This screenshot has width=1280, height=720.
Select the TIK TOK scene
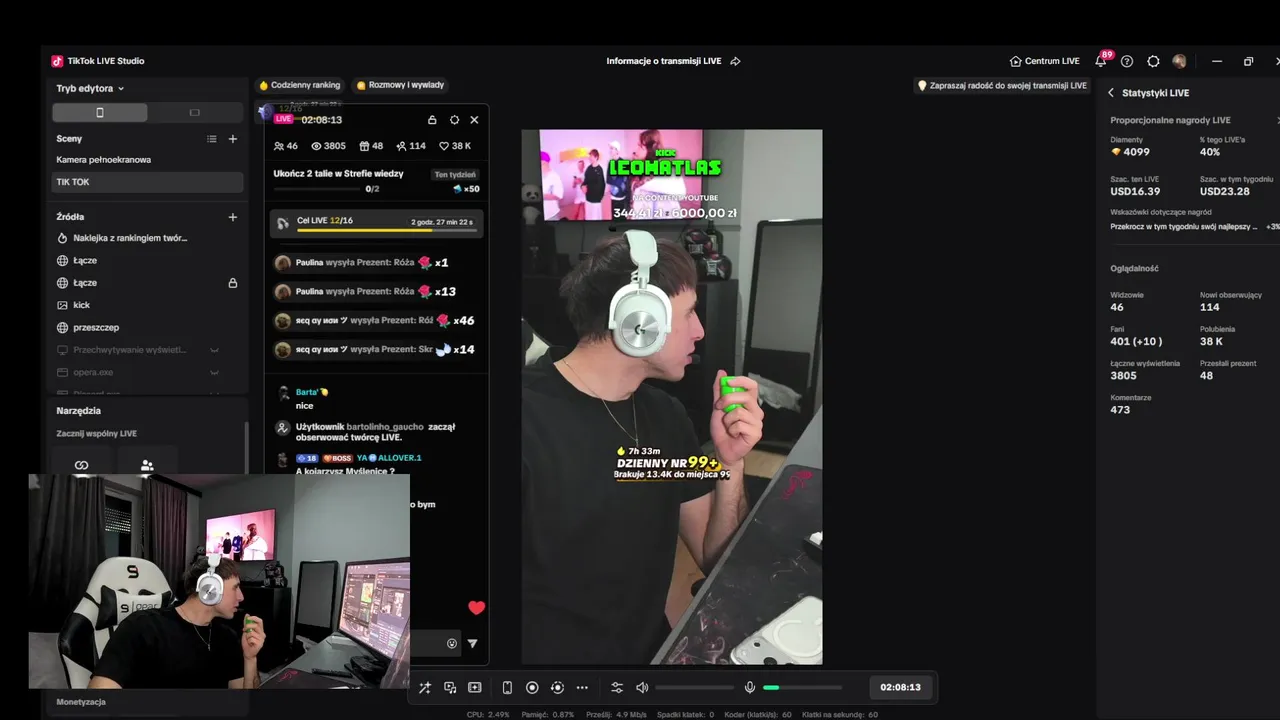(x=147, y=182)
